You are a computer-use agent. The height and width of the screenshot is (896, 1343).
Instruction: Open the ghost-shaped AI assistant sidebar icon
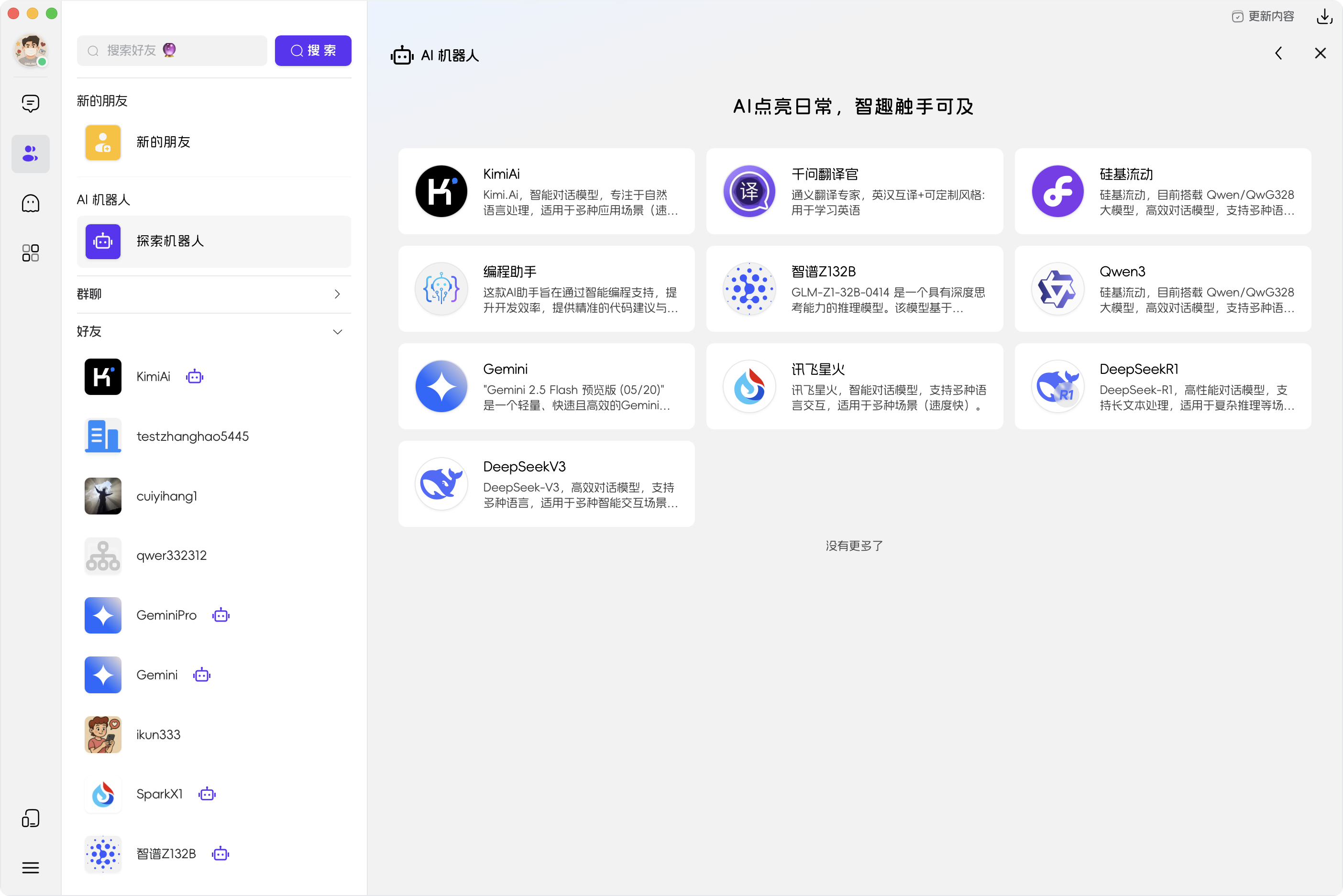tap(30, 203)
